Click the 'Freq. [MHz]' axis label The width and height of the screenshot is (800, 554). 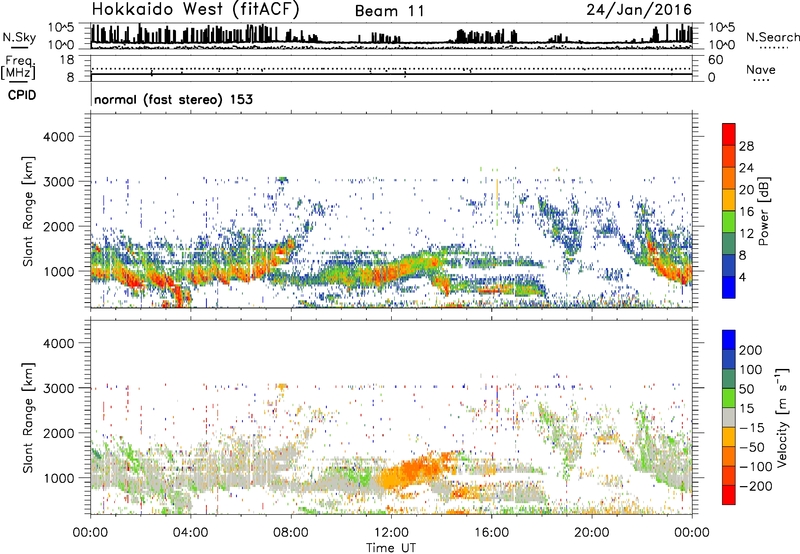(x=18, y=67)
